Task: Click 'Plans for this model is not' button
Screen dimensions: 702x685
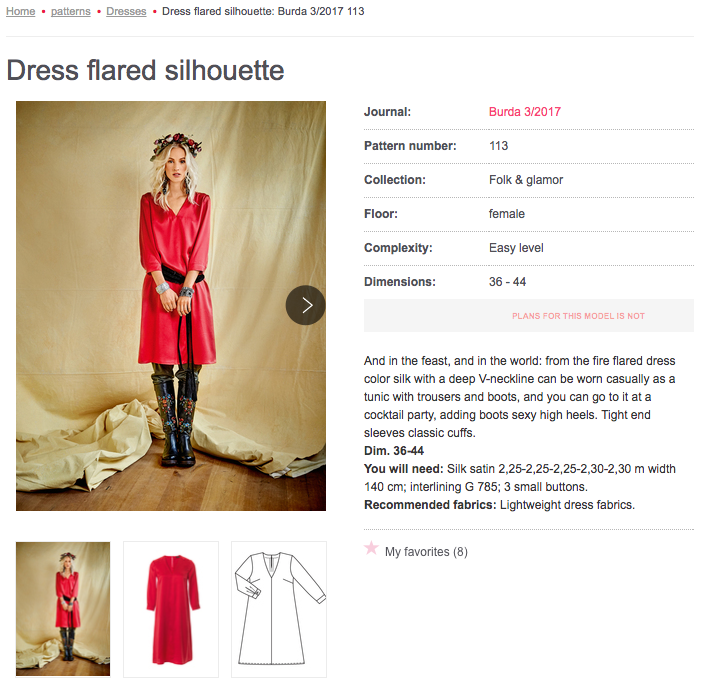Action: coord(578,316)
